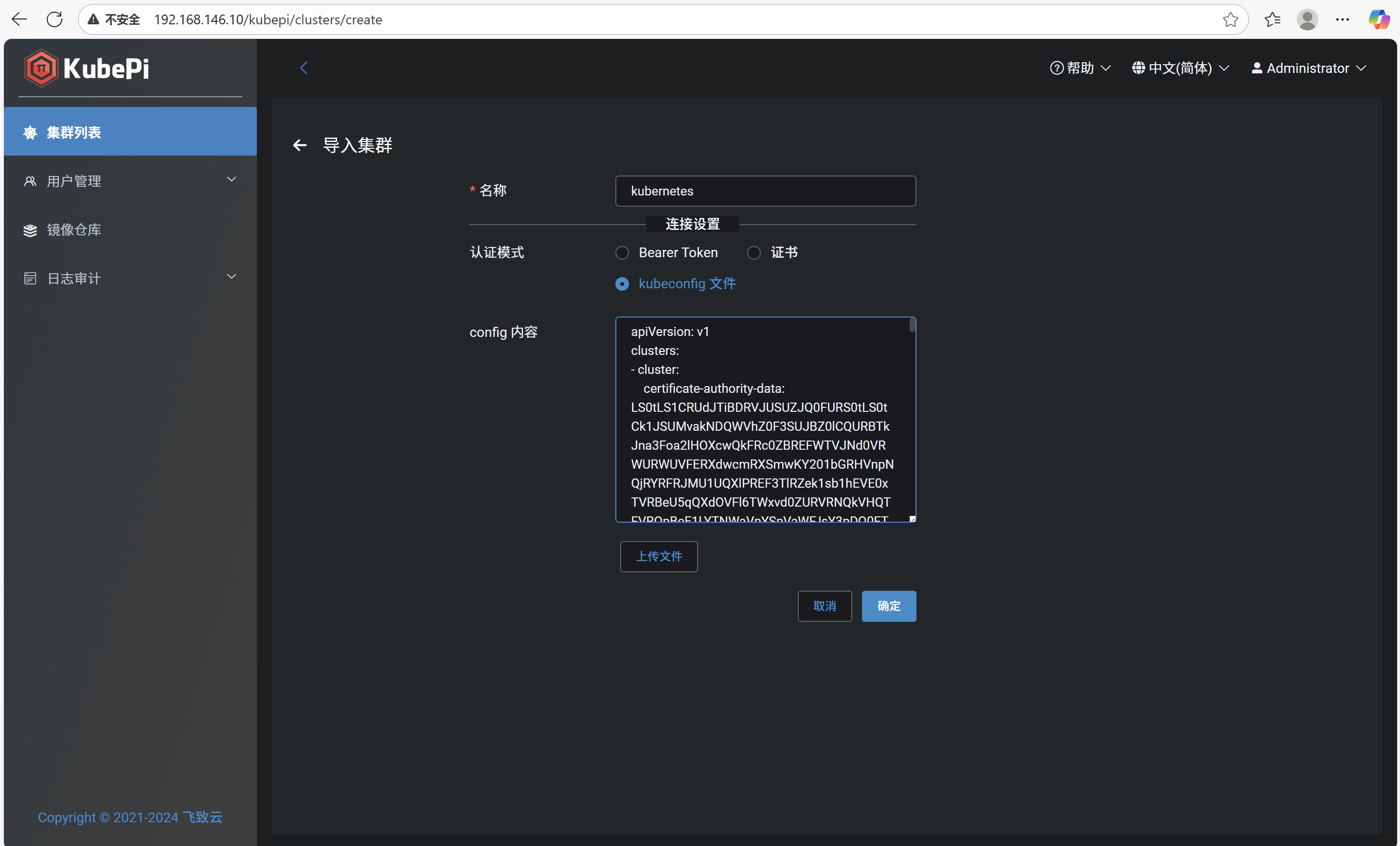The width and height of the screenshot is (1400, 846).
Task: Open 中文(简体) language dropdown
Action: click(x=1180, y=68)
